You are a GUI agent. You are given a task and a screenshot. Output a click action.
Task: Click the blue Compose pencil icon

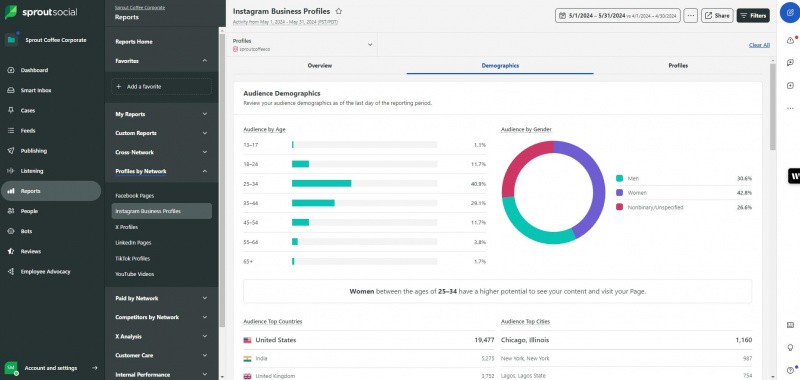point(790,12)
